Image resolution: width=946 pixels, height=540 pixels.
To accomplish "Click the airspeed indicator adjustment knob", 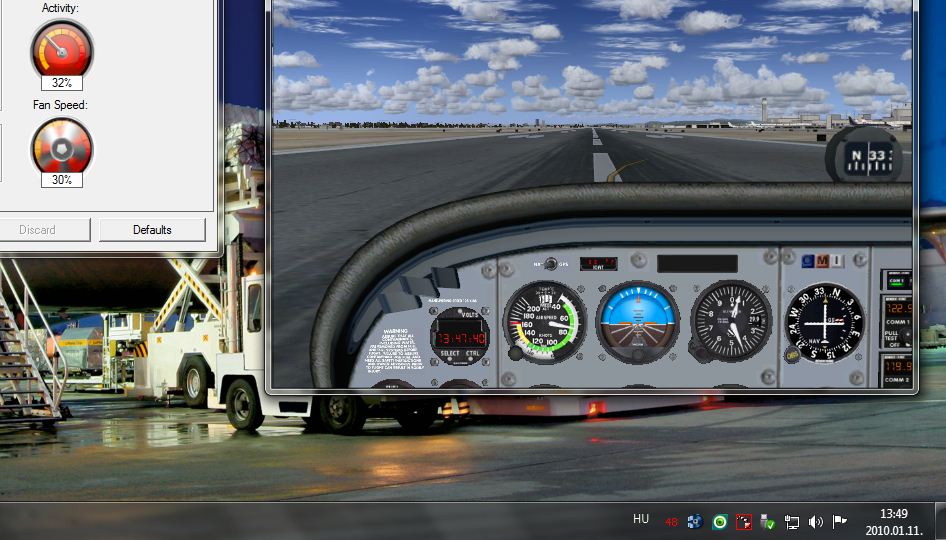I will click(x=515, y=354).
